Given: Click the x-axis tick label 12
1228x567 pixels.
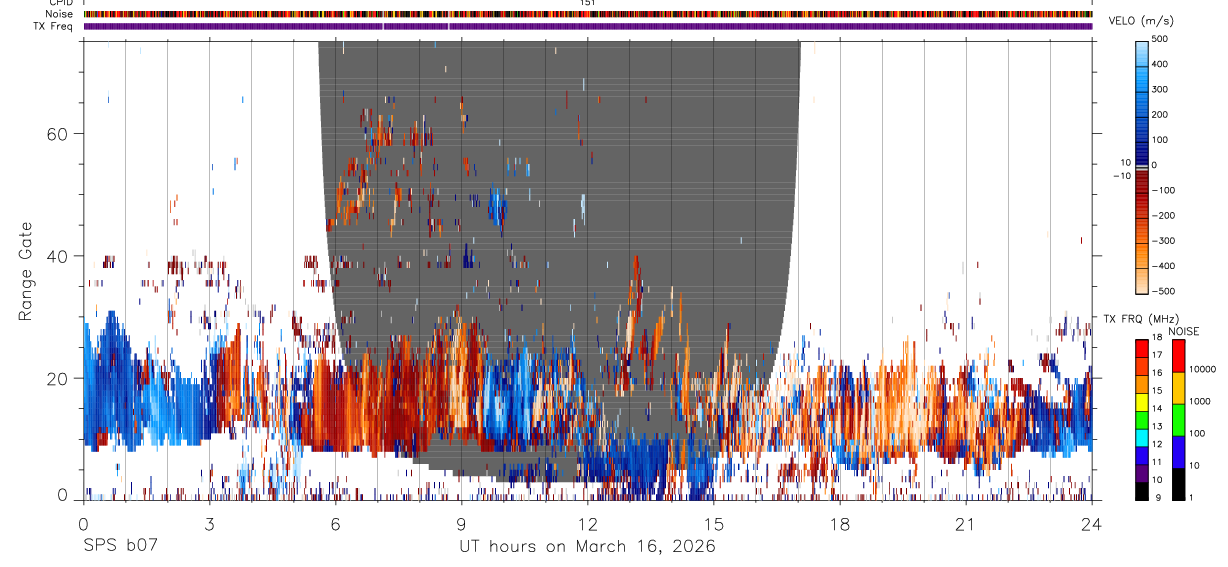Looking at the screenshot, I should [587, 525].
